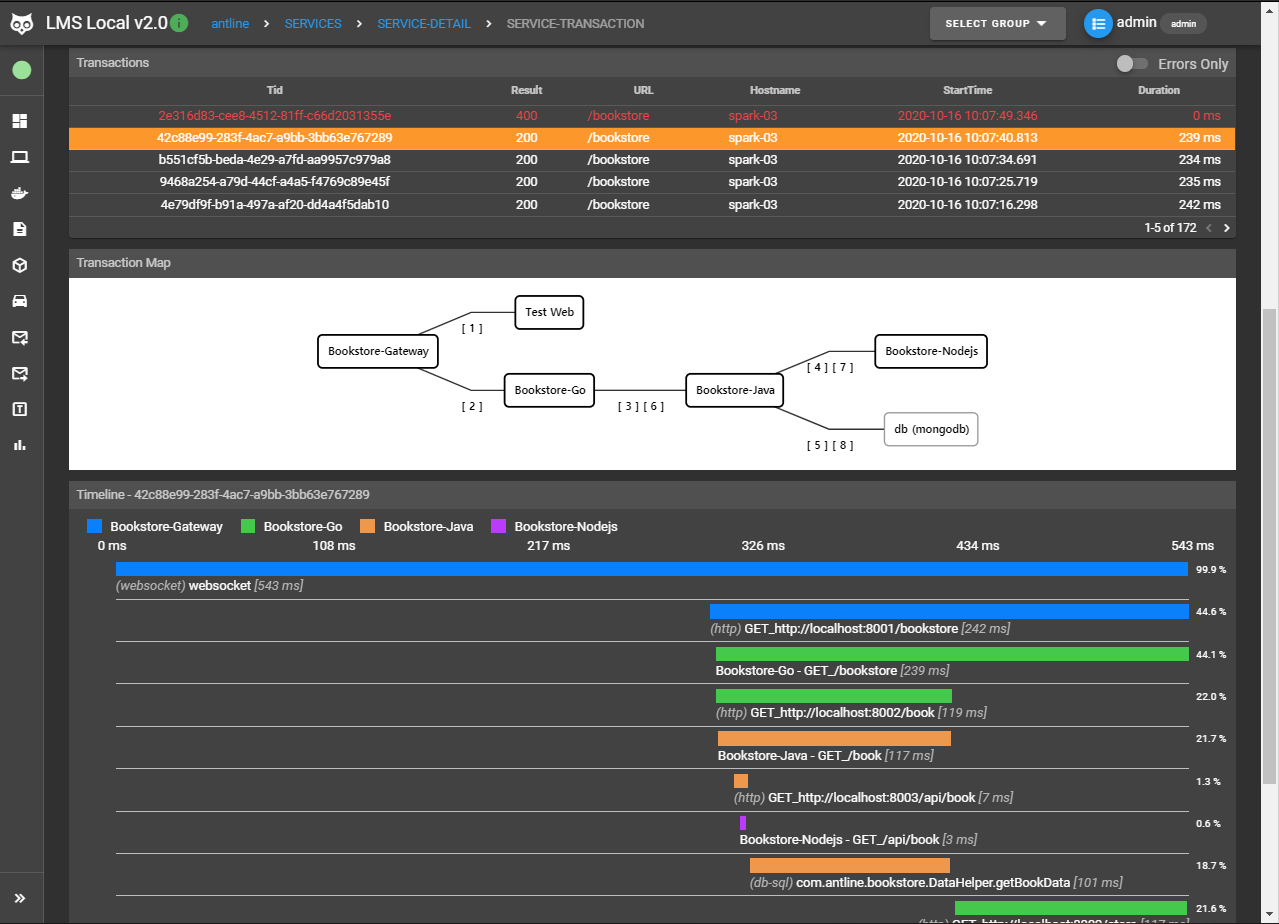Click the laptop hosts icon in sidebar
Image resolution: width=1279 pixels, height=924 pixels.
tap(20, 157)
